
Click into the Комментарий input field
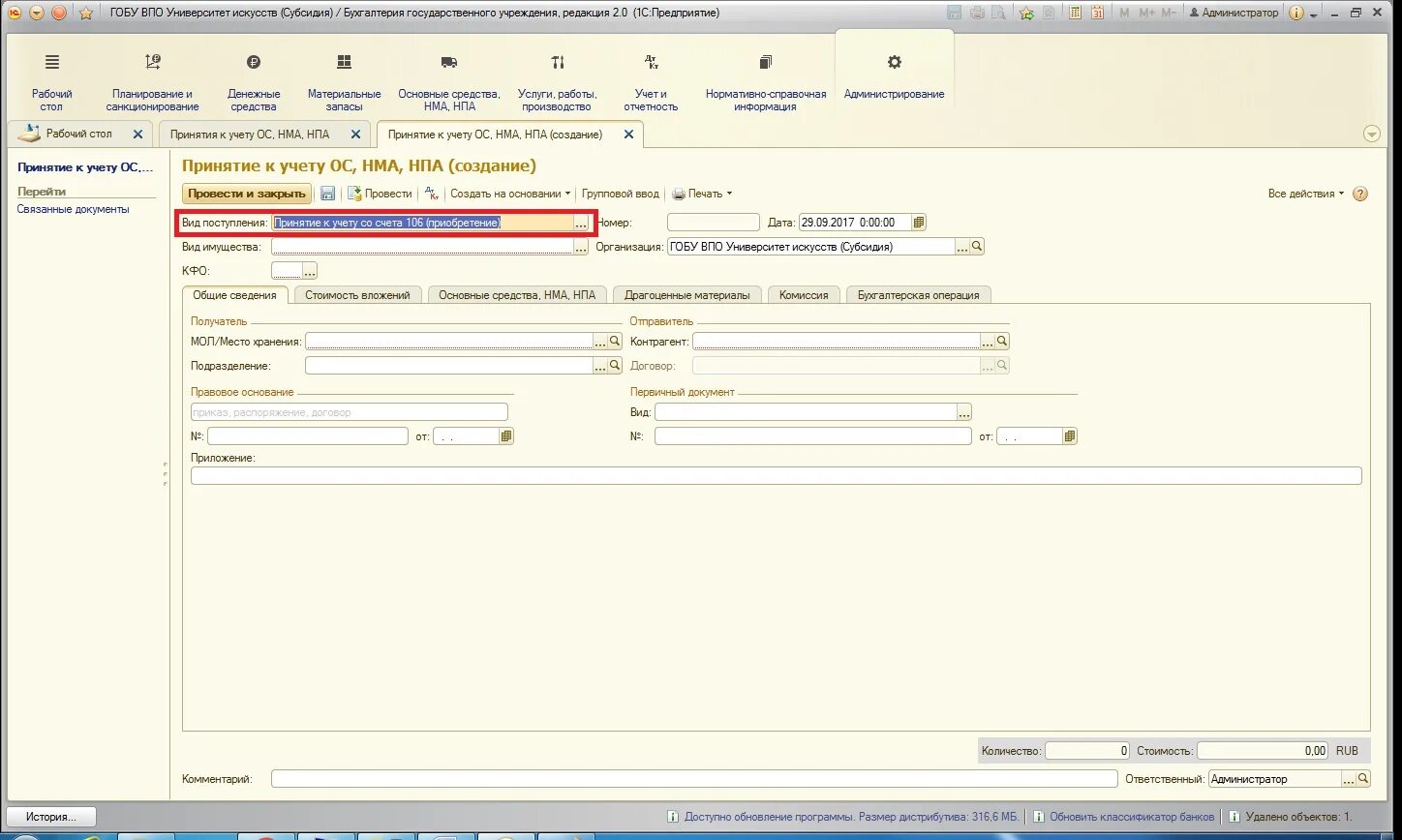click(x=694, y=779)
